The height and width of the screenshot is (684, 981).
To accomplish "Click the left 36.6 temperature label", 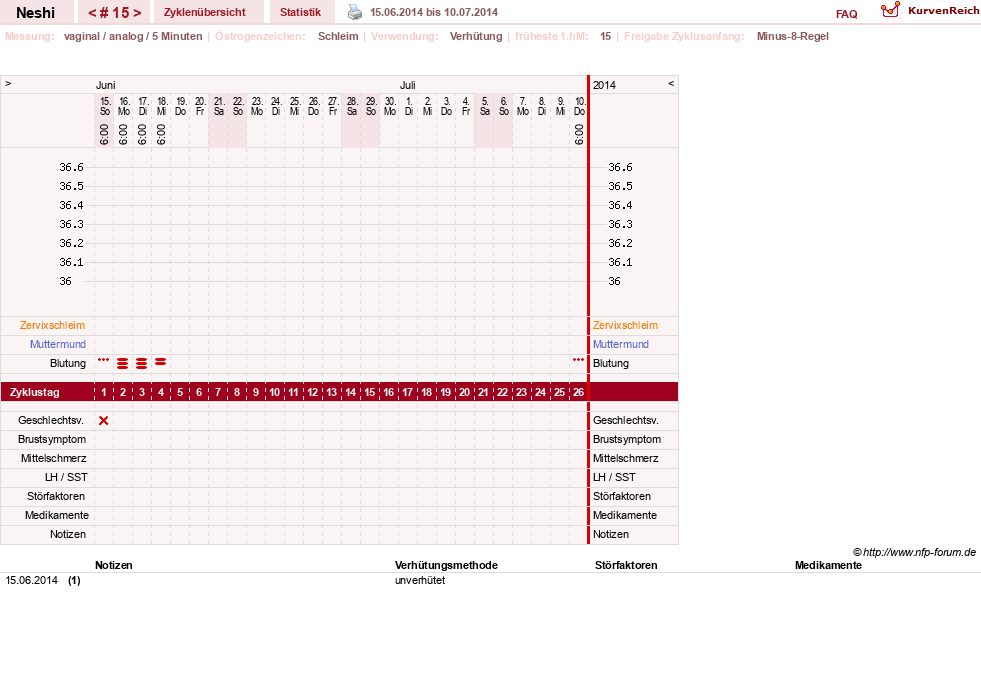I will pyautogui.click(x=71, y=167).
